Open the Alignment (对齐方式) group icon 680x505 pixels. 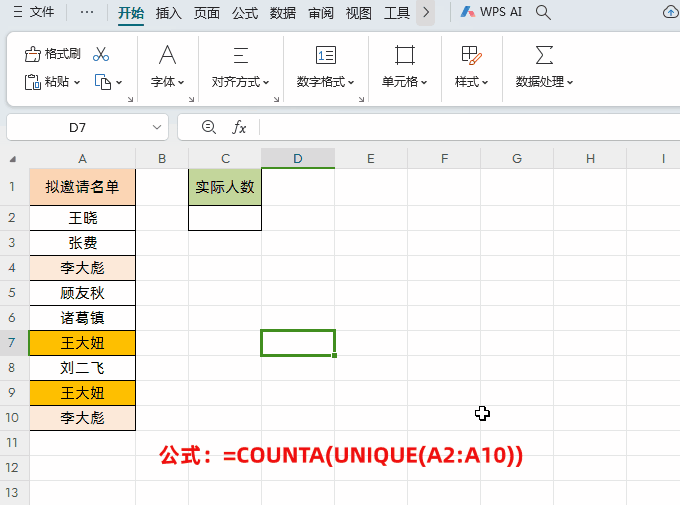click(x=241, y=55)
